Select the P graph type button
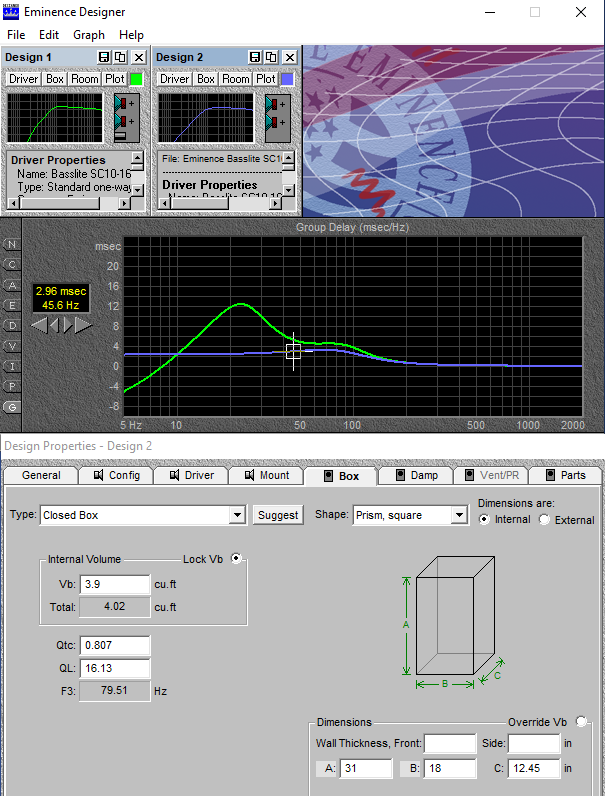The image size is (605, 796). point(12,386)
